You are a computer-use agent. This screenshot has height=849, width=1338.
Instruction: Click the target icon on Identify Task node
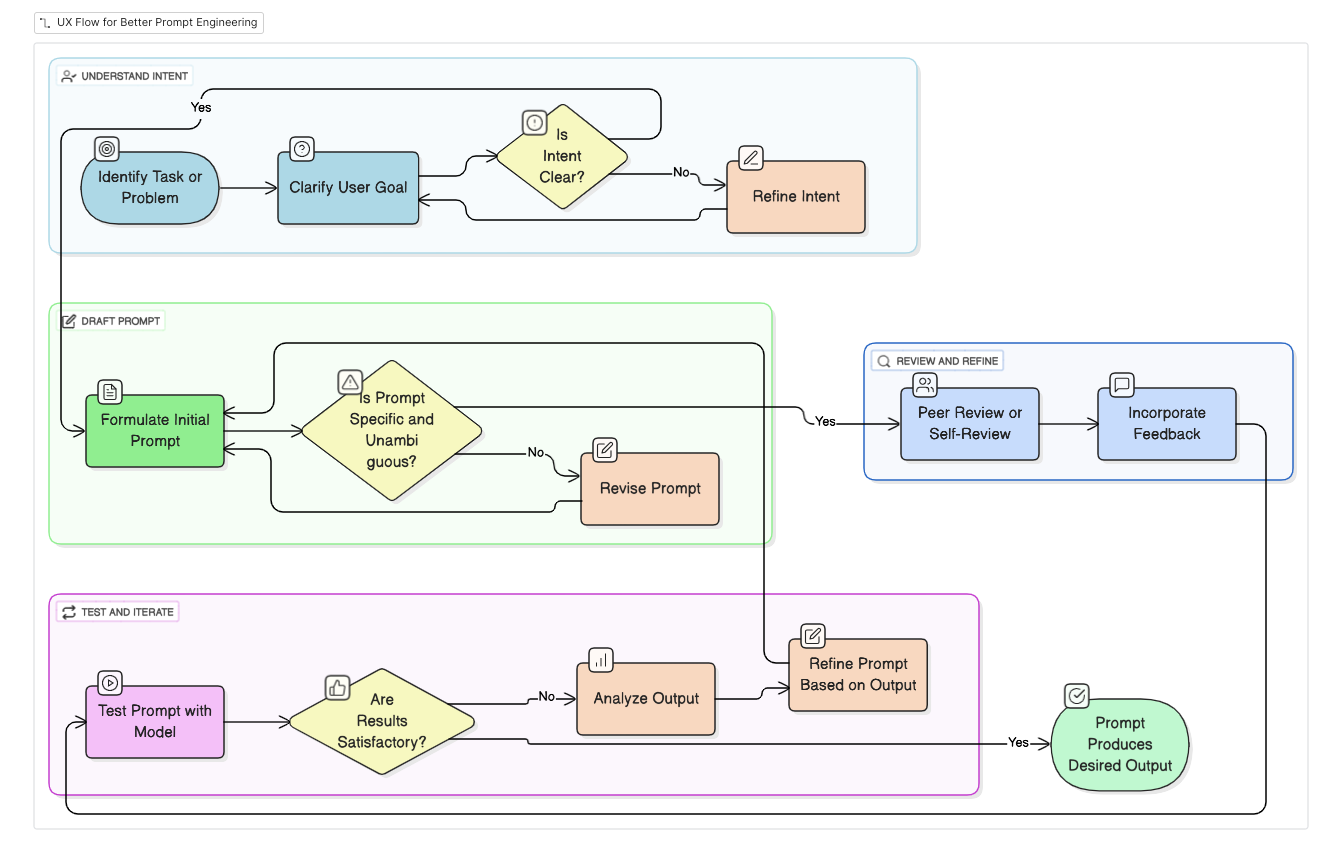pyautogui.click(x=107, y=149)
